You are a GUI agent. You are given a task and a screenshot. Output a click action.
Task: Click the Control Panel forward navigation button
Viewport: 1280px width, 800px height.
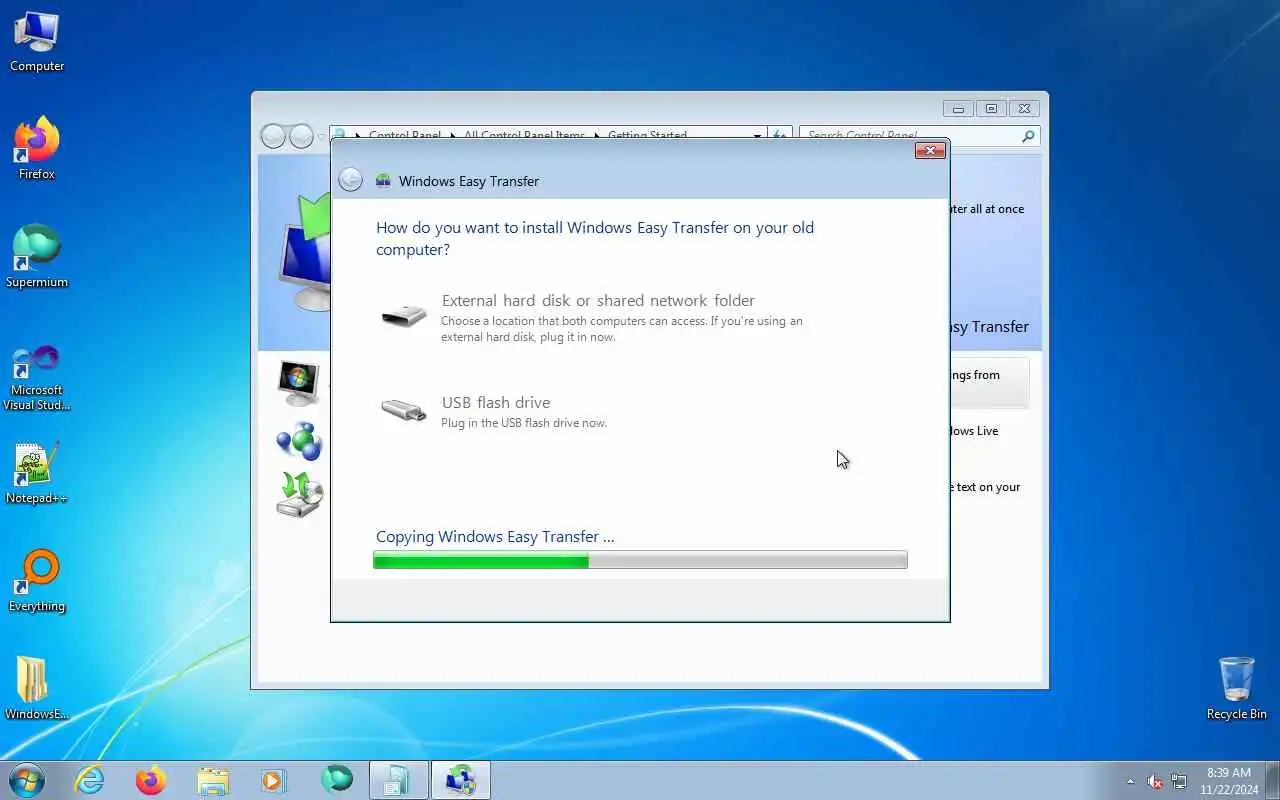pos(301,136)
